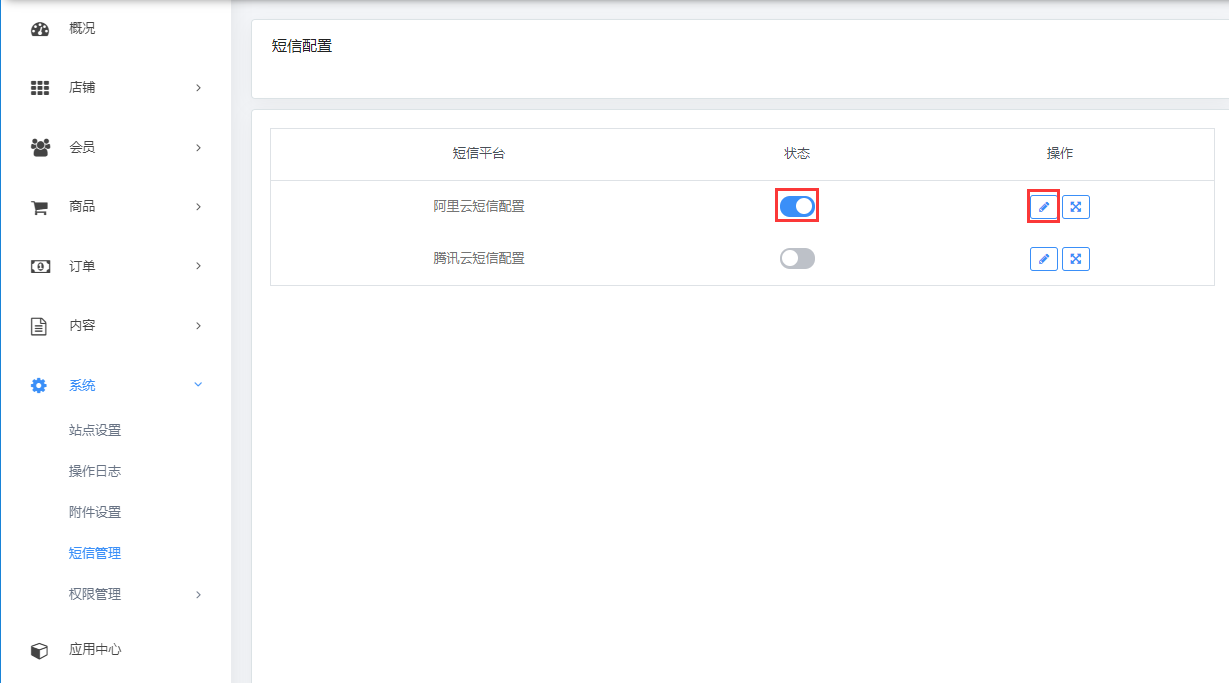Viewport: 1229px width, 683px height.
Task: Click the 系统 gear icon
Action: [x=39, y=386]
